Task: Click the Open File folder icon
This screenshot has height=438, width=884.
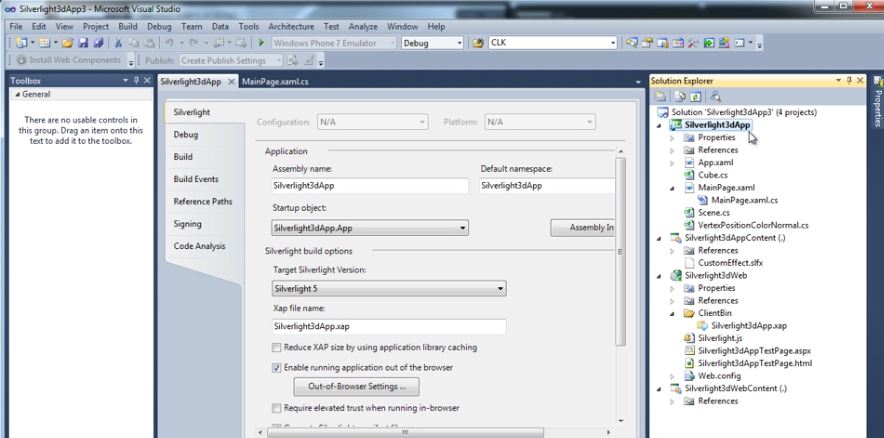Action: pos(68,43)
